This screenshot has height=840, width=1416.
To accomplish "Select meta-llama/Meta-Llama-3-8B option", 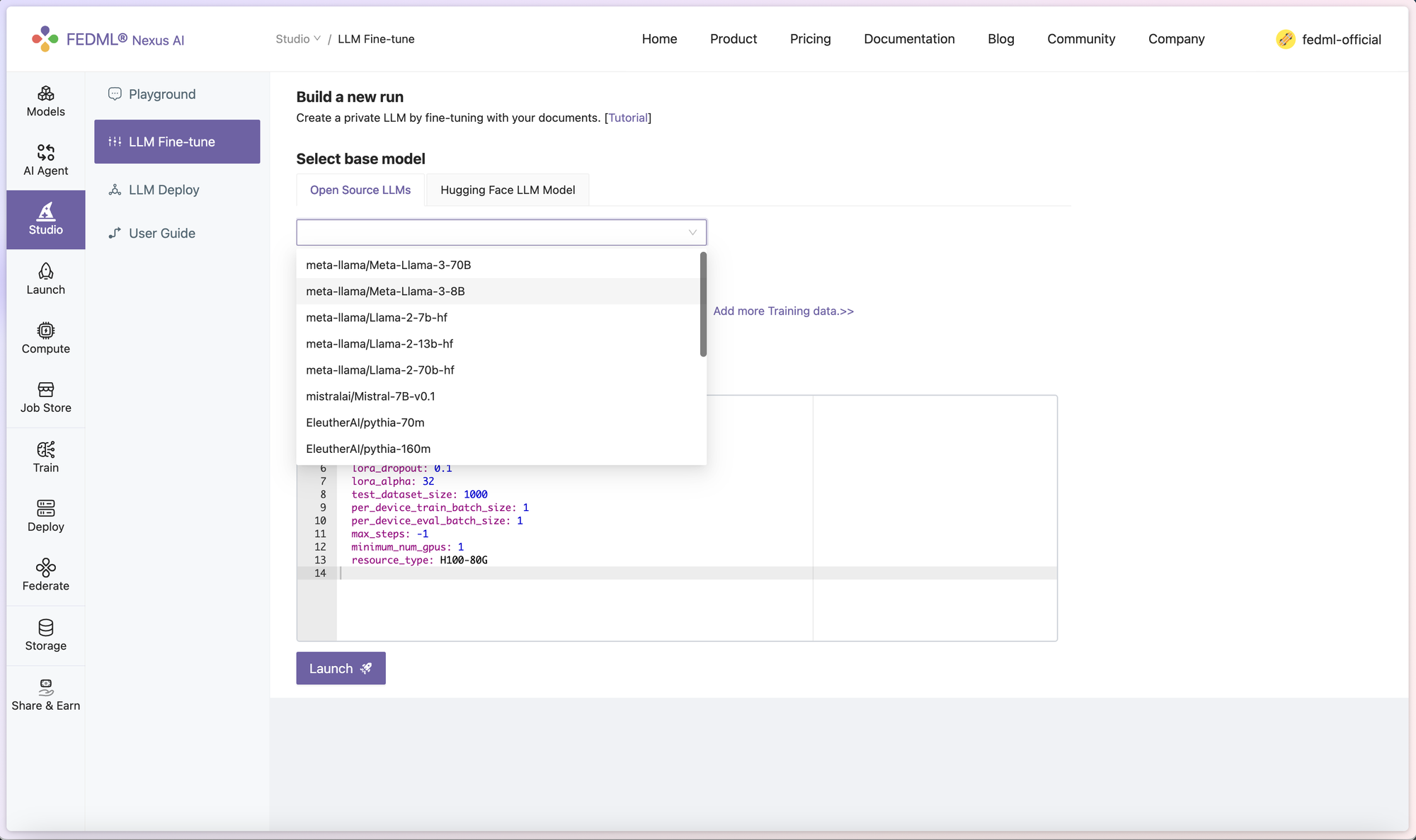I will click(x=385, y=292).
